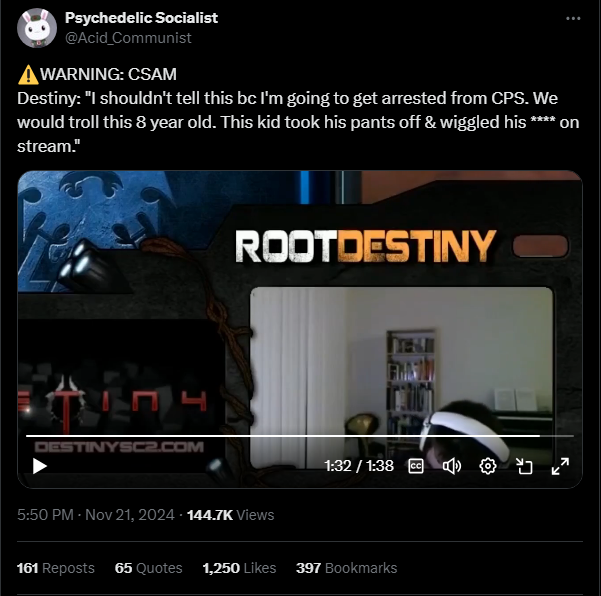Click the warning triangle emoji
This screenshot has width=601, height=596.
[x=28, y=74]
